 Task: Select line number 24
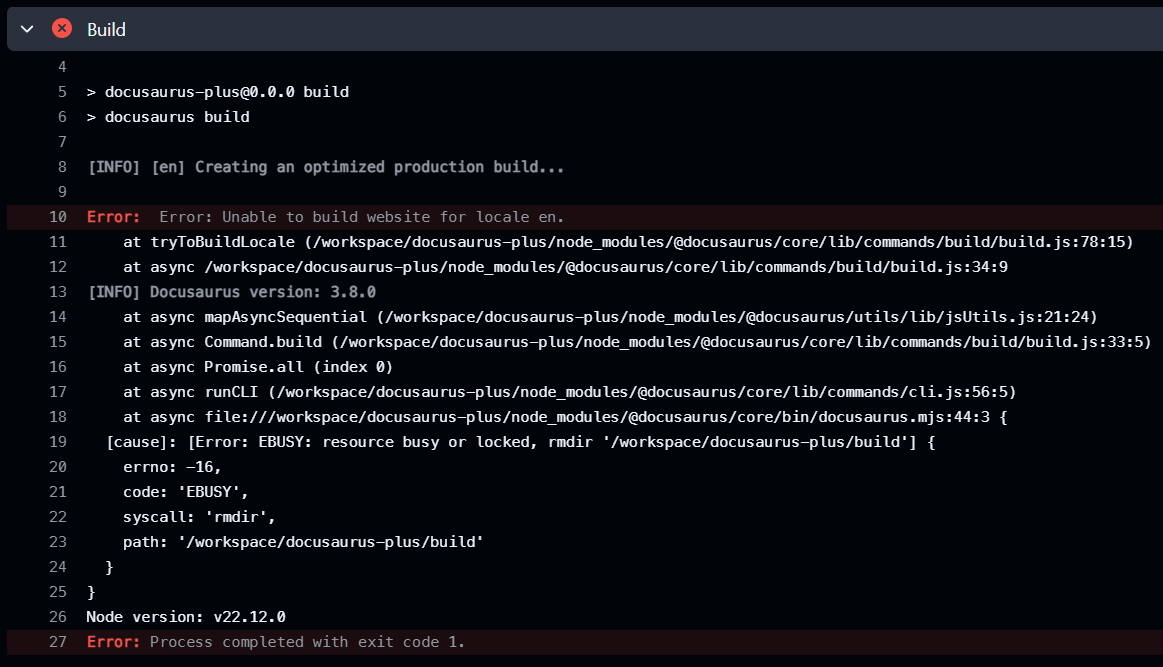[x=58, y=567]
